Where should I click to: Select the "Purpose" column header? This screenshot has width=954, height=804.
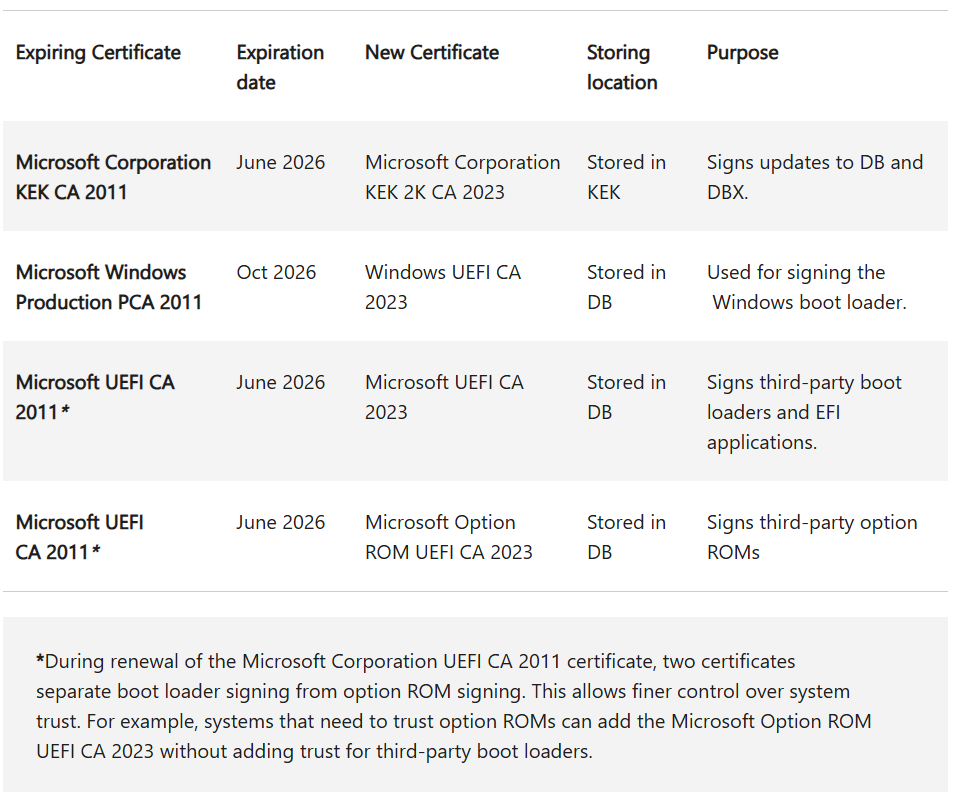tap(742, 53)
